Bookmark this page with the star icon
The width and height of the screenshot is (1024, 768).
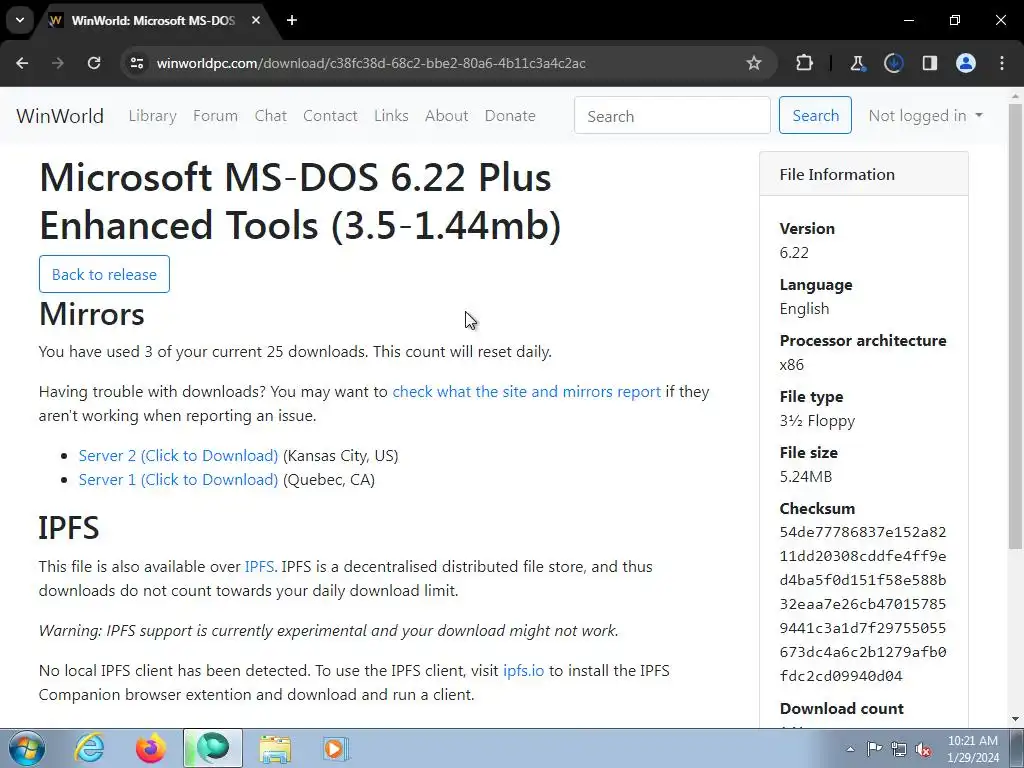[x=754, y=63]
